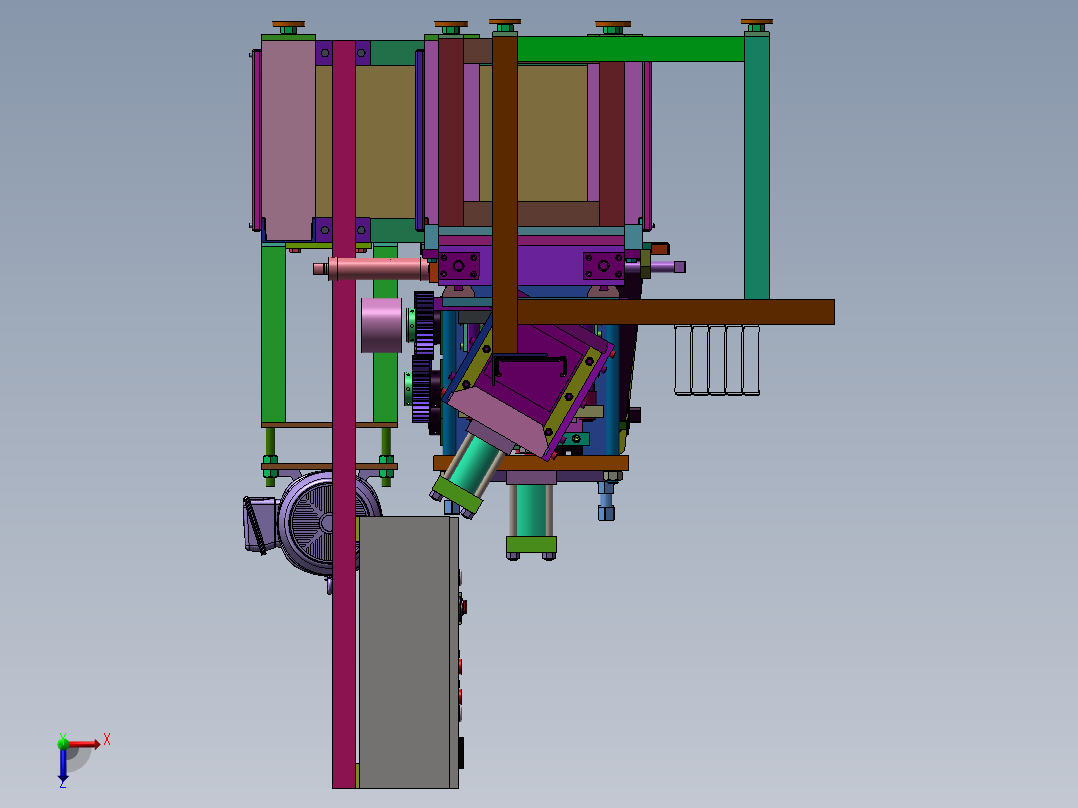Select the tilted purple hopper box
Image resolution: width=1078 pixels, height=808 pixels.
pos(529,384)
